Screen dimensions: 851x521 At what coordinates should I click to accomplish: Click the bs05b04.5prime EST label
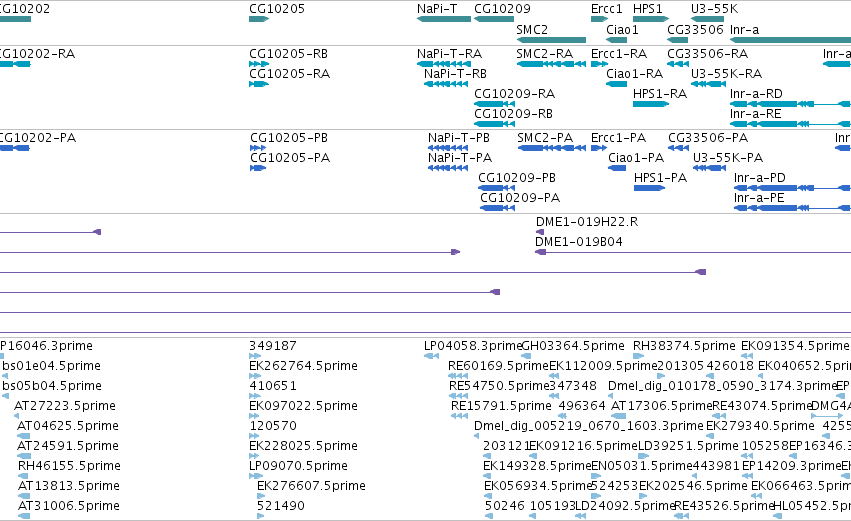(52, 386)
